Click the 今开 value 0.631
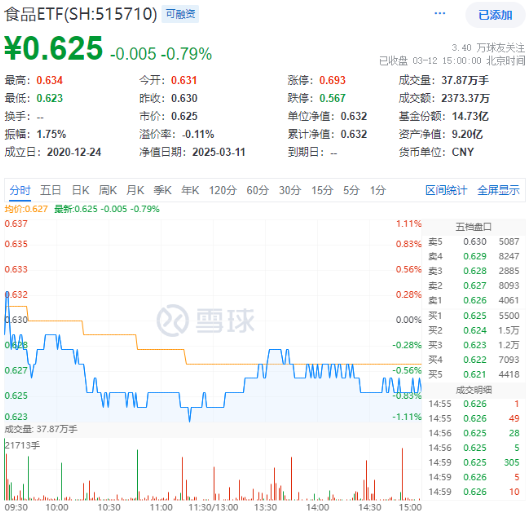Viewport: 528px width, 517px height. 184,80
